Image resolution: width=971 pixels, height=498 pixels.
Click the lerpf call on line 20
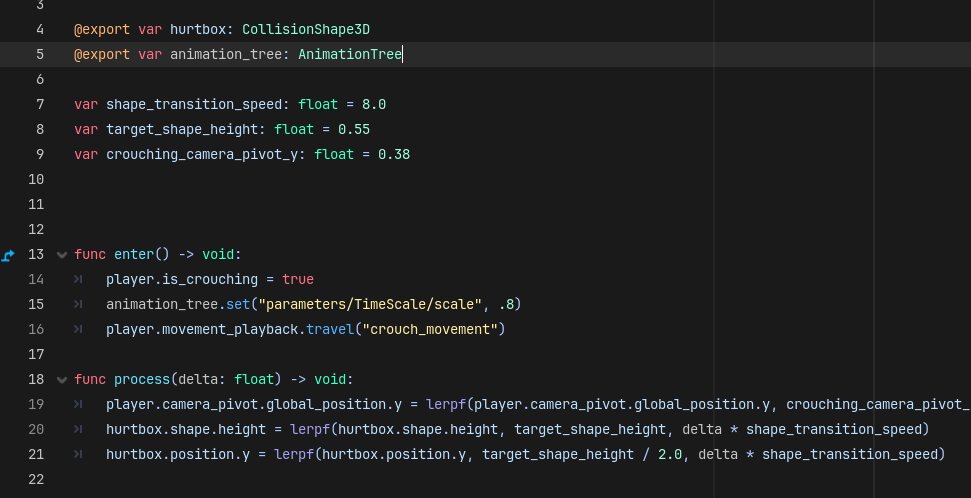coord(310,430)
